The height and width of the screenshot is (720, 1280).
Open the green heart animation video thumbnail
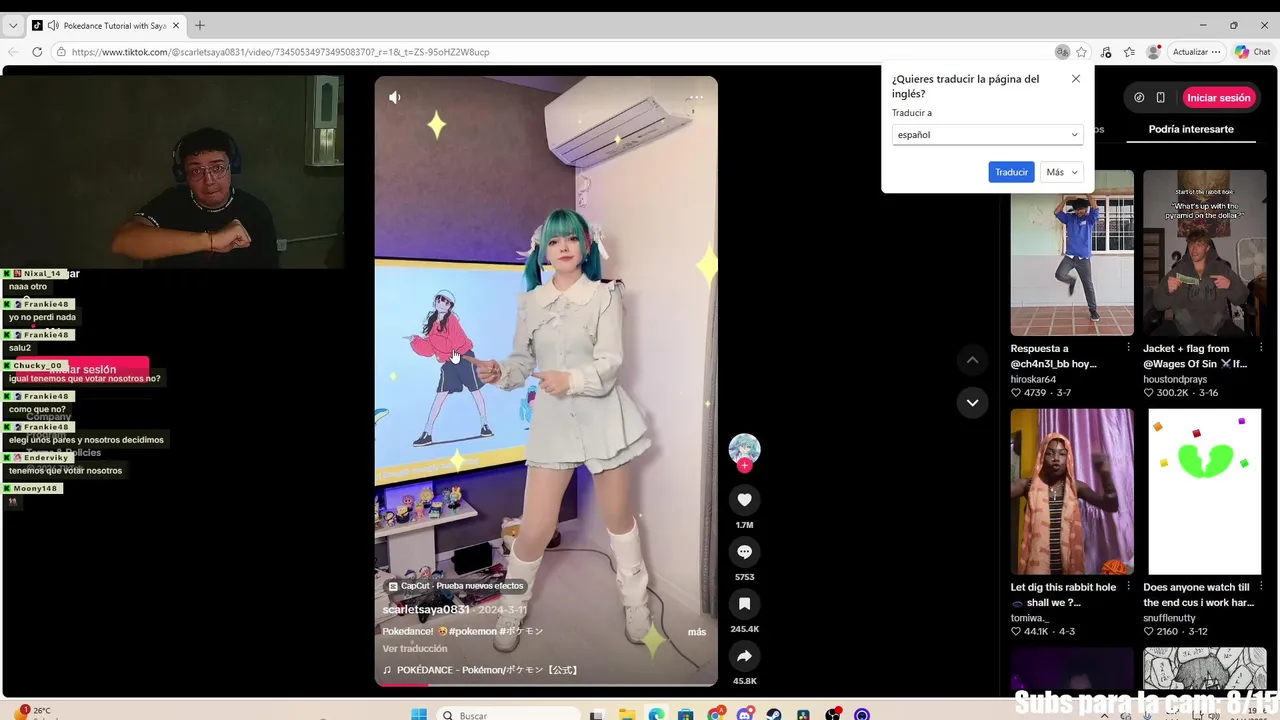[x=1205, y=491]
